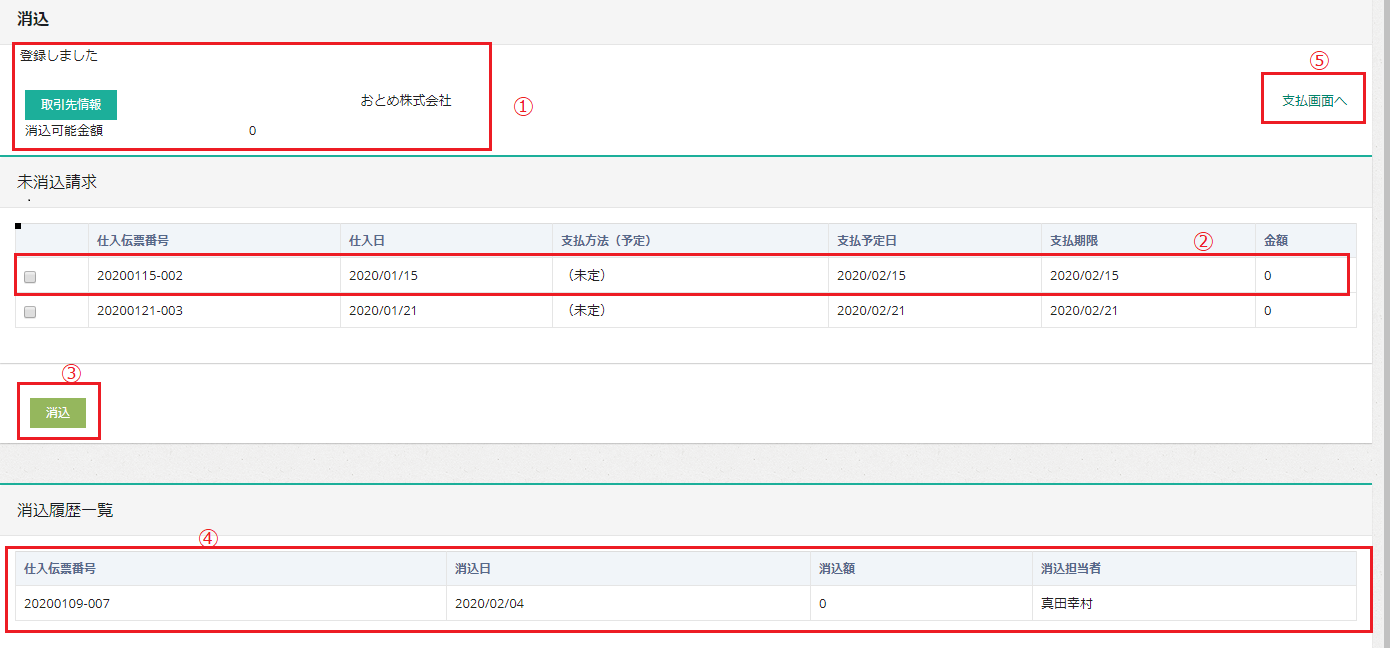Image resolution: width=1390 pixels, height=648 pixels.
Task: Click the 消込担当者 column header
Action: pyautogui.click(x=1071, y=569)
